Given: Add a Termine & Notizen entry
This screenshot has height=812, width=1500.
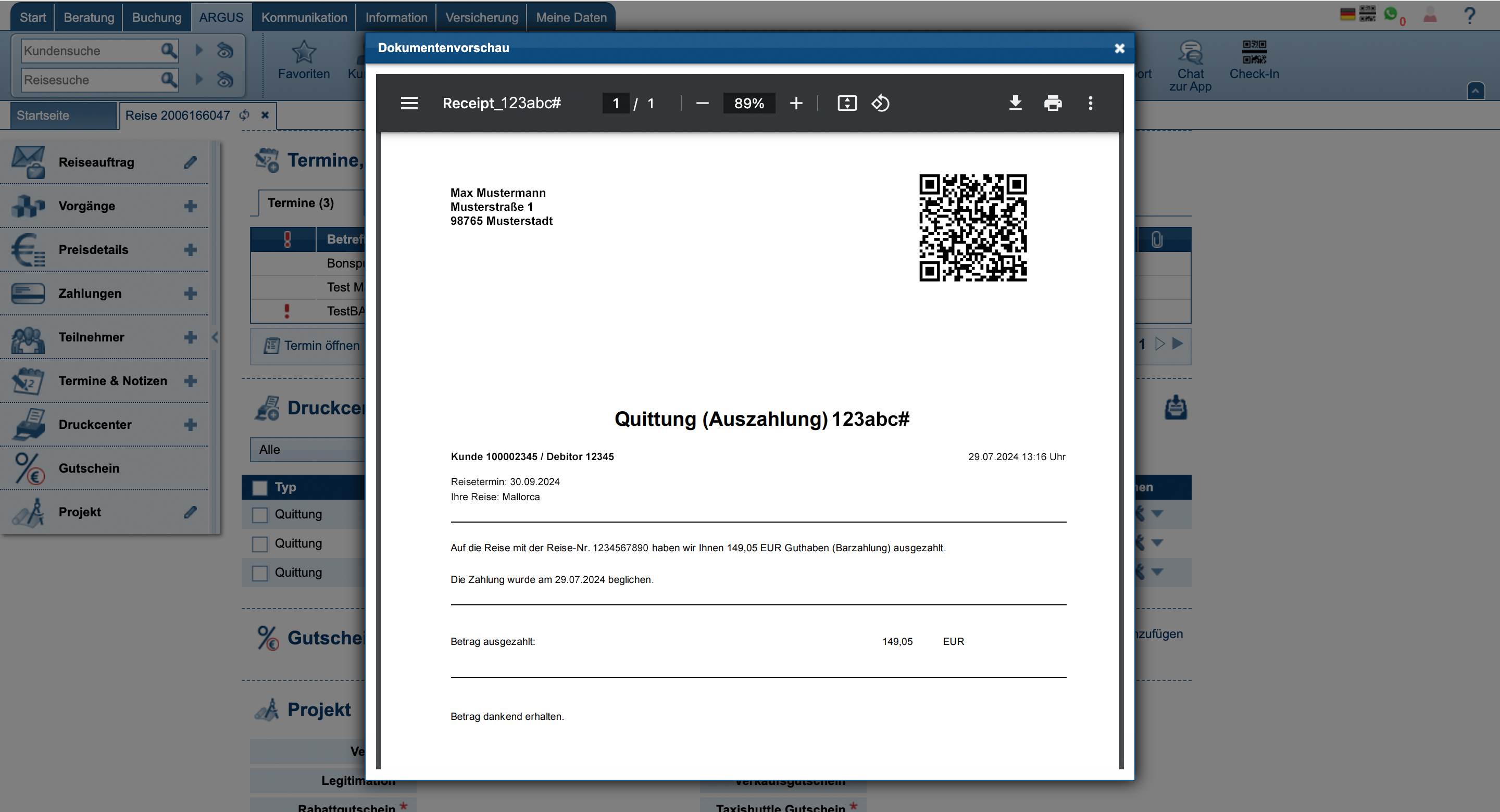Looking at the screenshot, I should point(191,380).
